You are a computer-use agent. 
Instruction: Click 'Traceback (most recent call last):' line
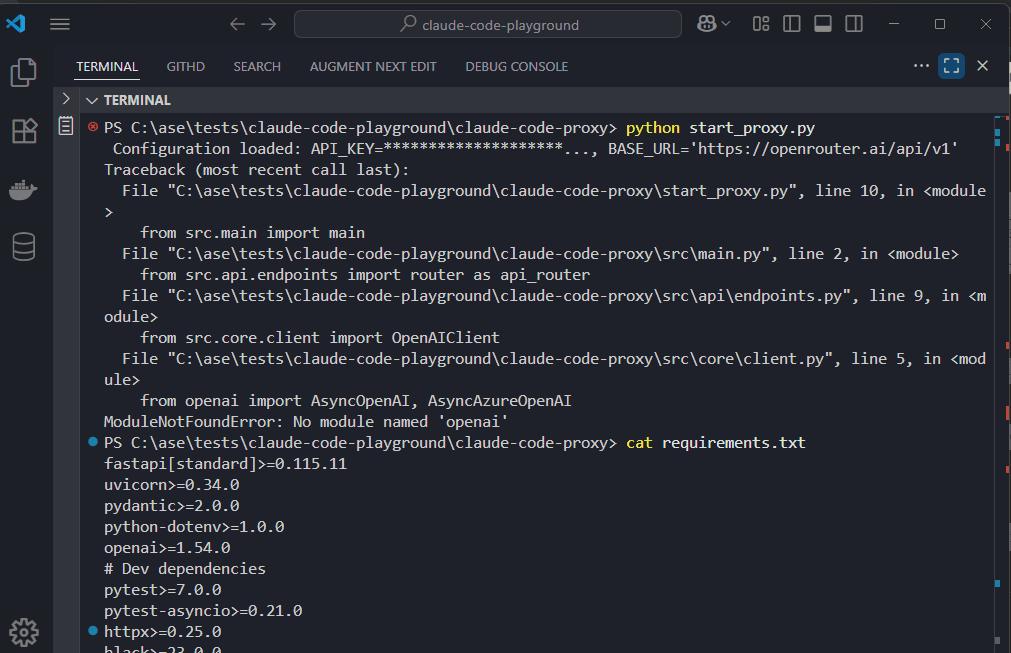pos(257,170)
